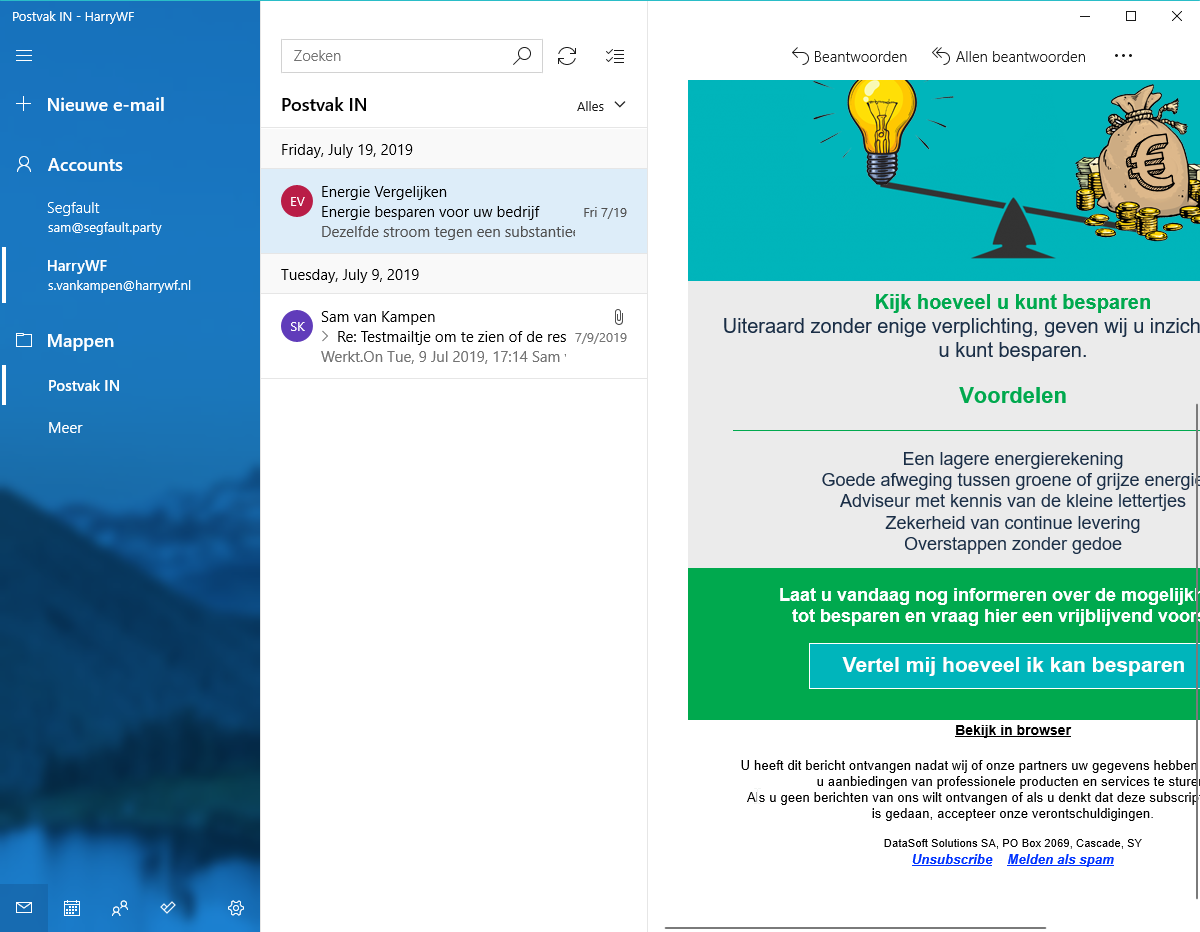
Task: Click the Mail envelope icon in bottom bar
Action: [24, 908]
